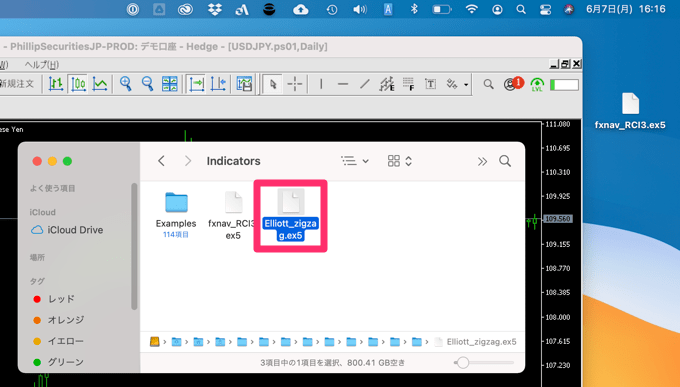This screenshot has height=387, width=680.
Task: Draw a vertical line
Action: [x=321, y=84]
